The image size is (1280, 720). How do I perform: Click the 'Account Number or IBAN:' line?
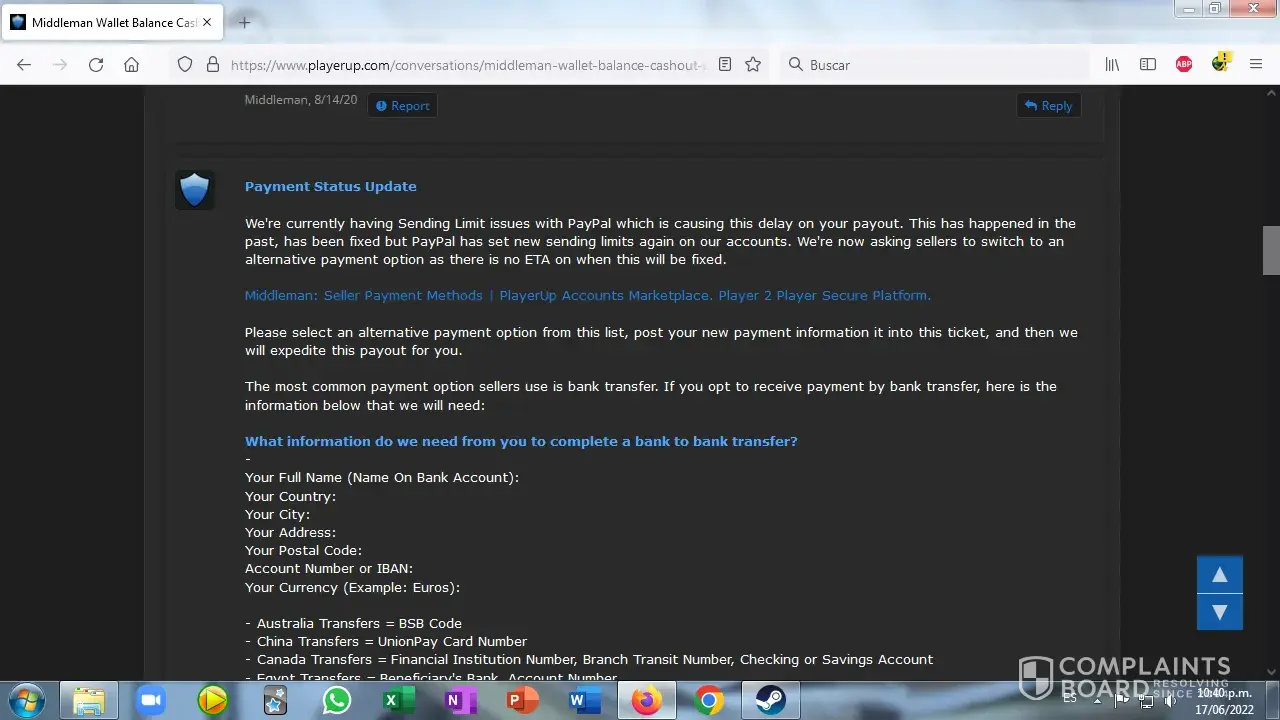[329, 569]
